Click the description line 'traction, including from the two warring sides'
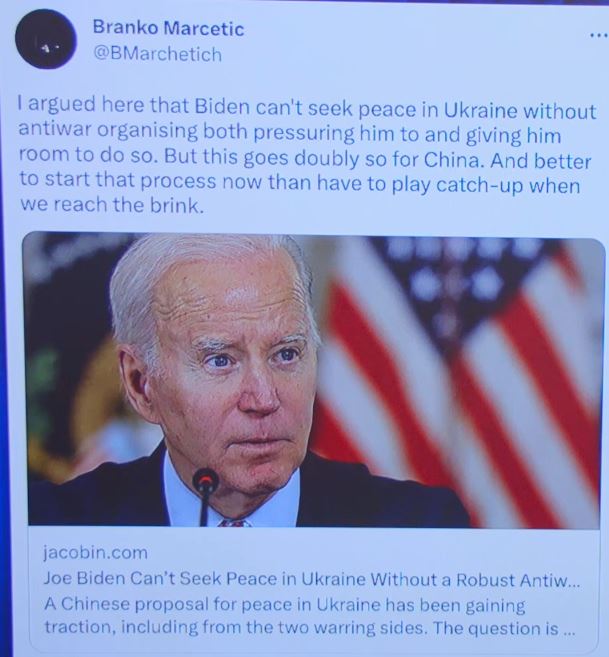 coord(309,628)
